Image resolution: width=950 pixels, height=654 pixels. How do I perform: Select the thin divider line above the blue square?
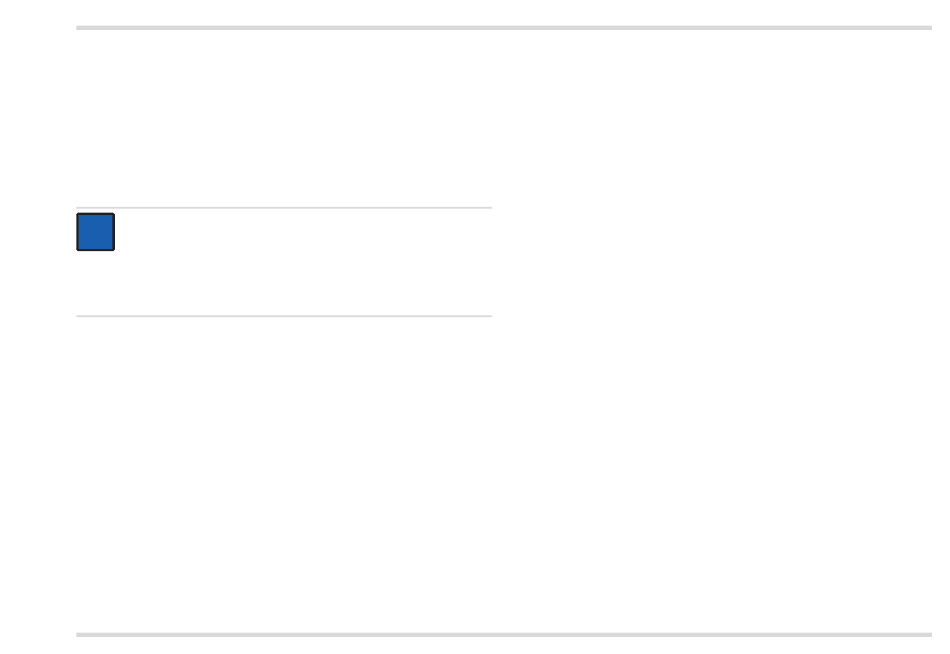(x=284, y=208)
